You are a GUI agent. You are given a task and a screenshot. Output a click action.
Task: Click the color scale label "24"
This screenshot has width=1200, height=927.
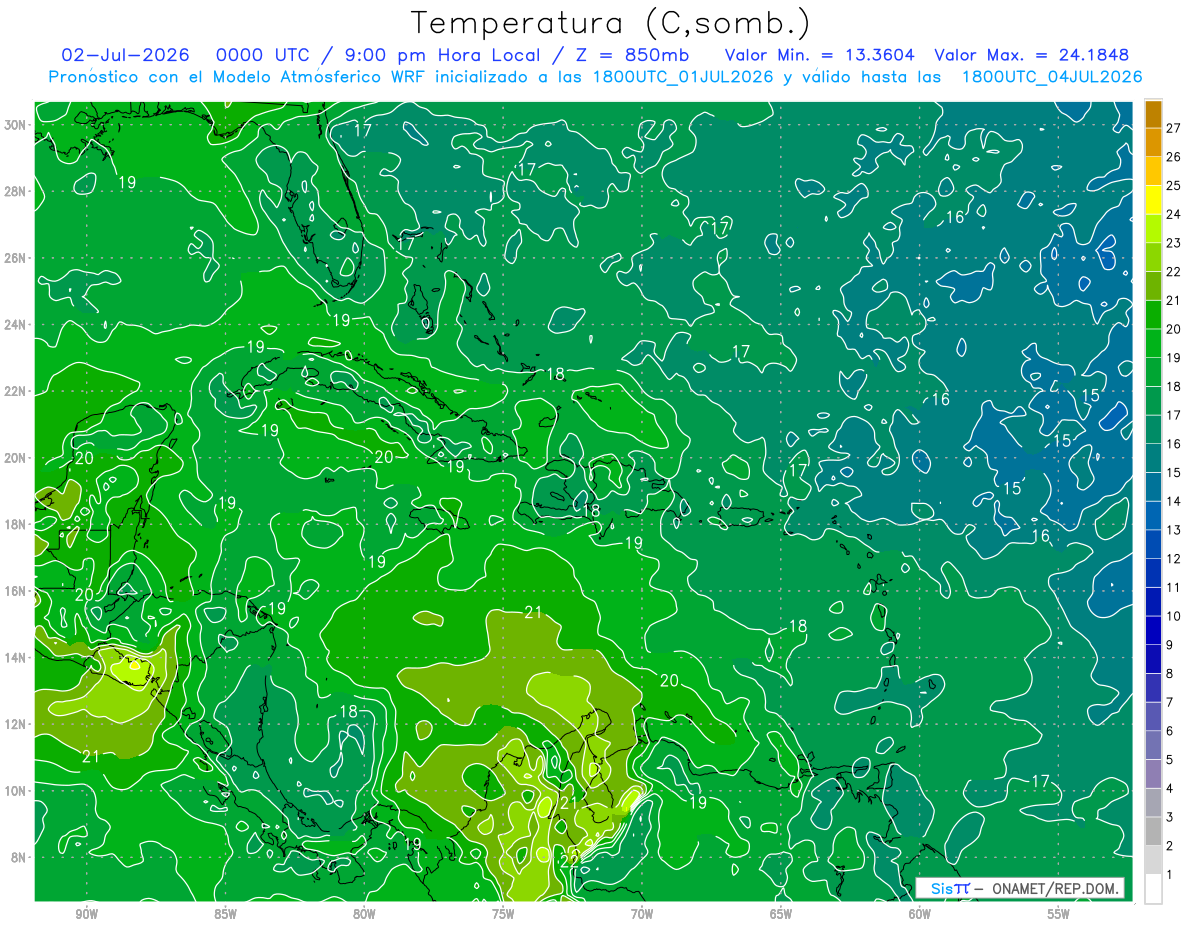click(x=1174, y=214)
